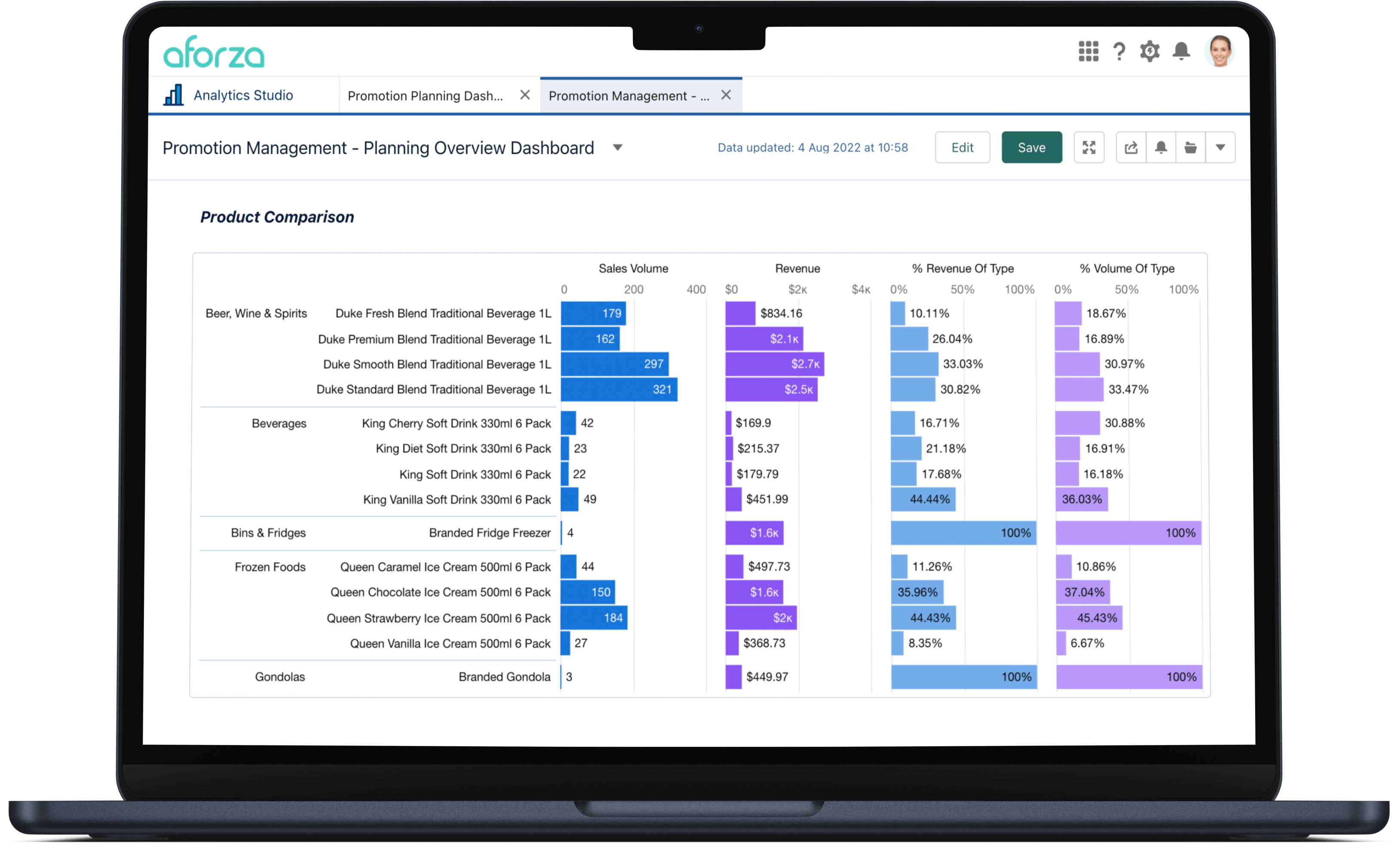Click Duke Smooth Blend Traditional Beverage 1L label
Viewport: 1400px width, 843px height.
pyautogui.click(x=437, y=364)
